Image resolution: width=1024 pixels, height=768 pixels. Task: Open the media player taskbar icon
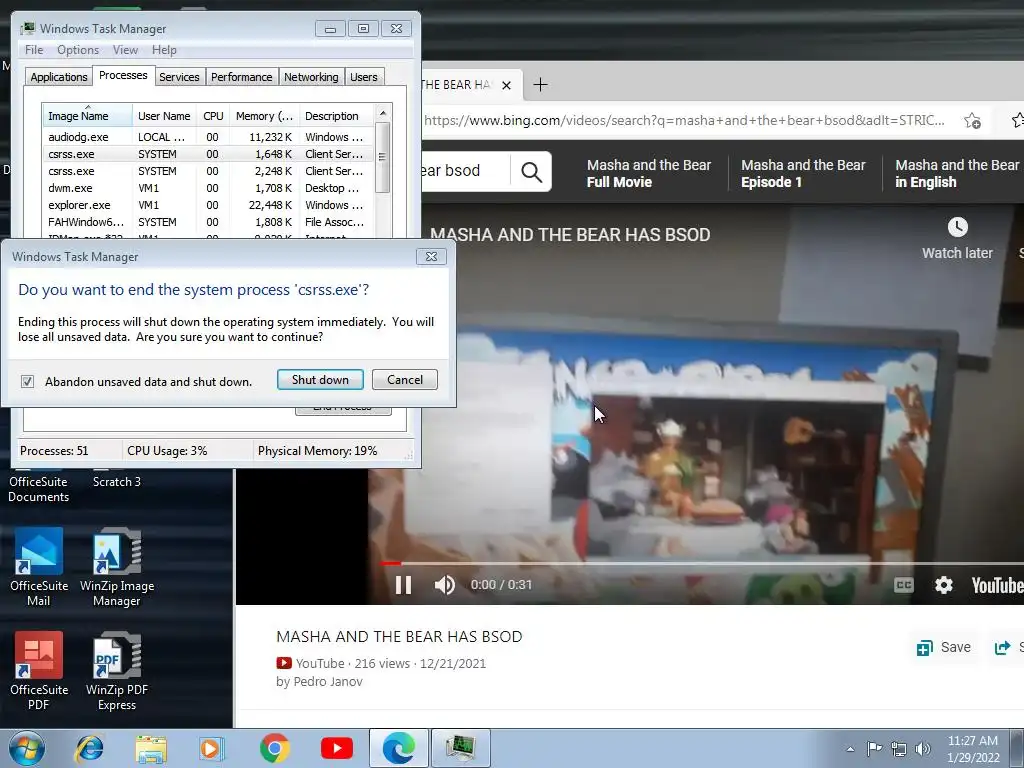tap(212, 748)
